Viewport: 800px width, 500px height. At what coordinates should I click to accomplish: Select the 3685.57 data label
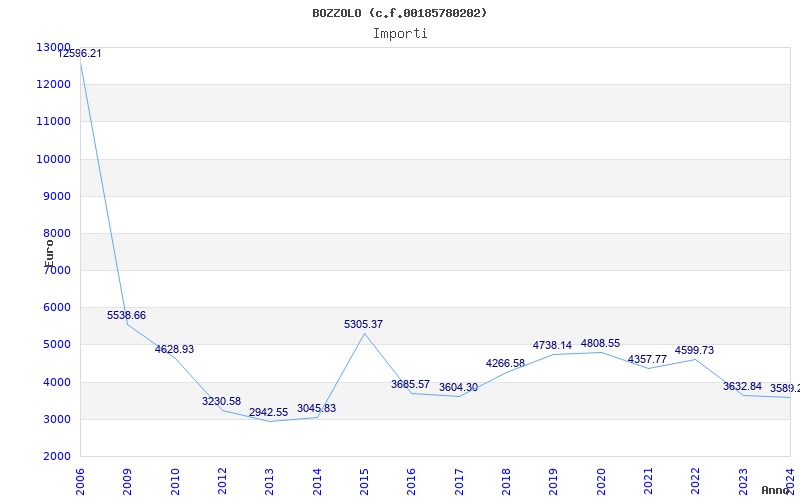pos(411,385)
